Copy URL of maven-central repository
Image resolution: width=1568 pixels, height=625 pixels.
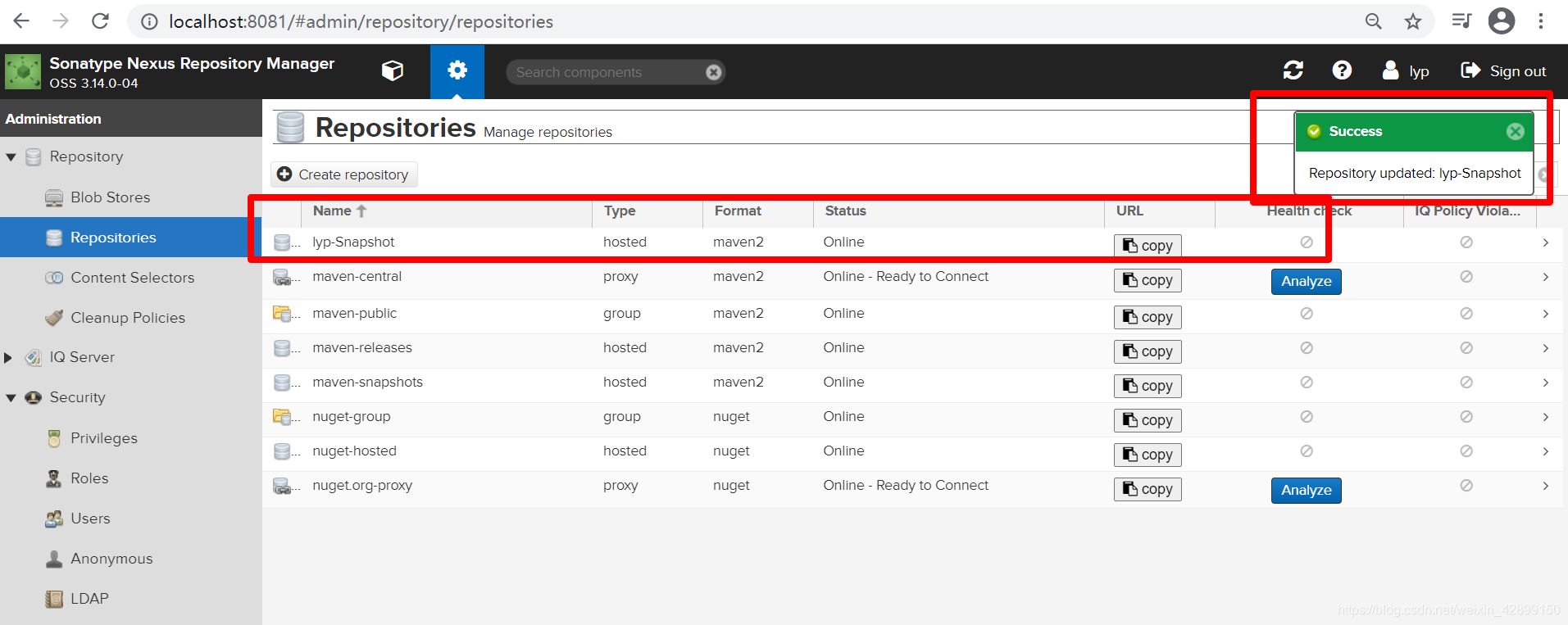[x=1148, y=280]
